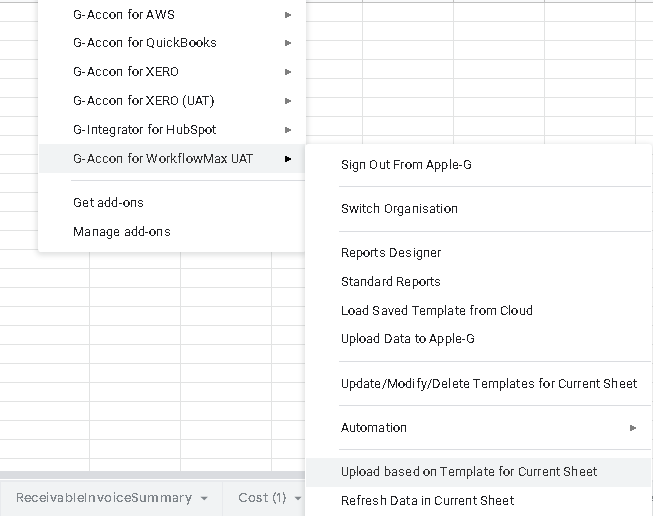Open Cost (1) sheet tab dropdown arrow

pos(298,498)
